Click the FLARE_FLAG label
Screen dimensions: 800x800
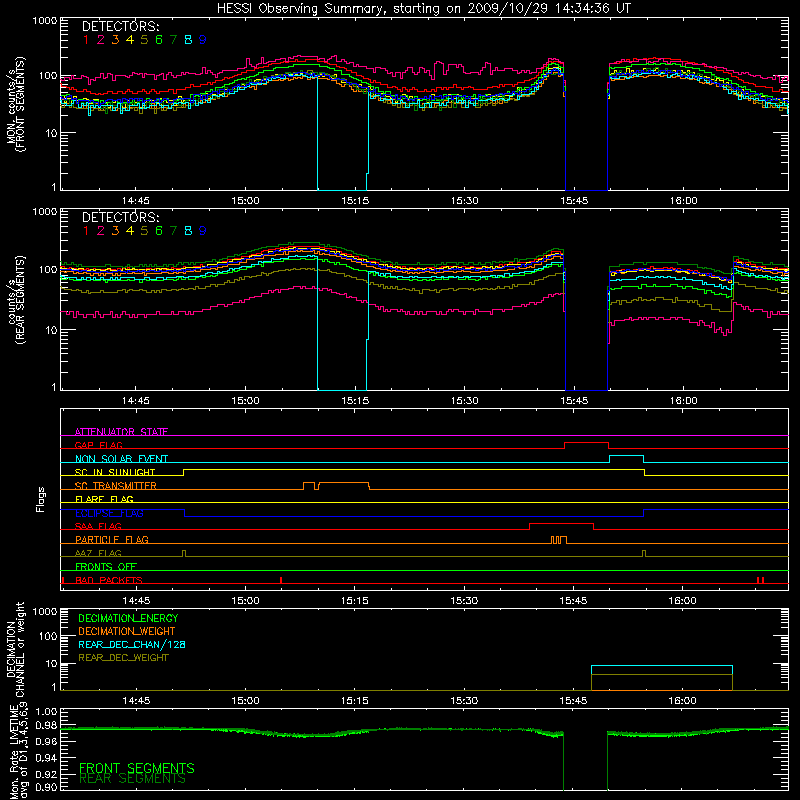[x=104, y=499]
